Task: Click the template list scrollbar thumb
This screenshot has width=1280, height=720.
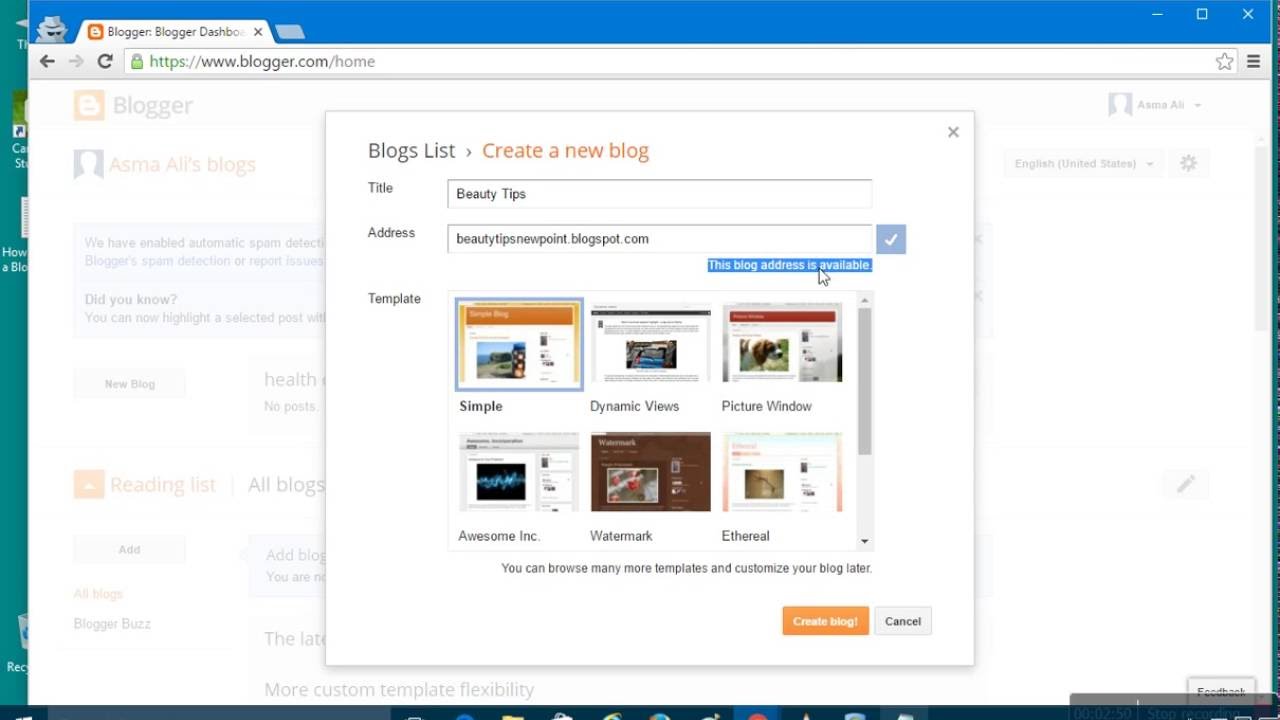Action: (x=865, y=381)
